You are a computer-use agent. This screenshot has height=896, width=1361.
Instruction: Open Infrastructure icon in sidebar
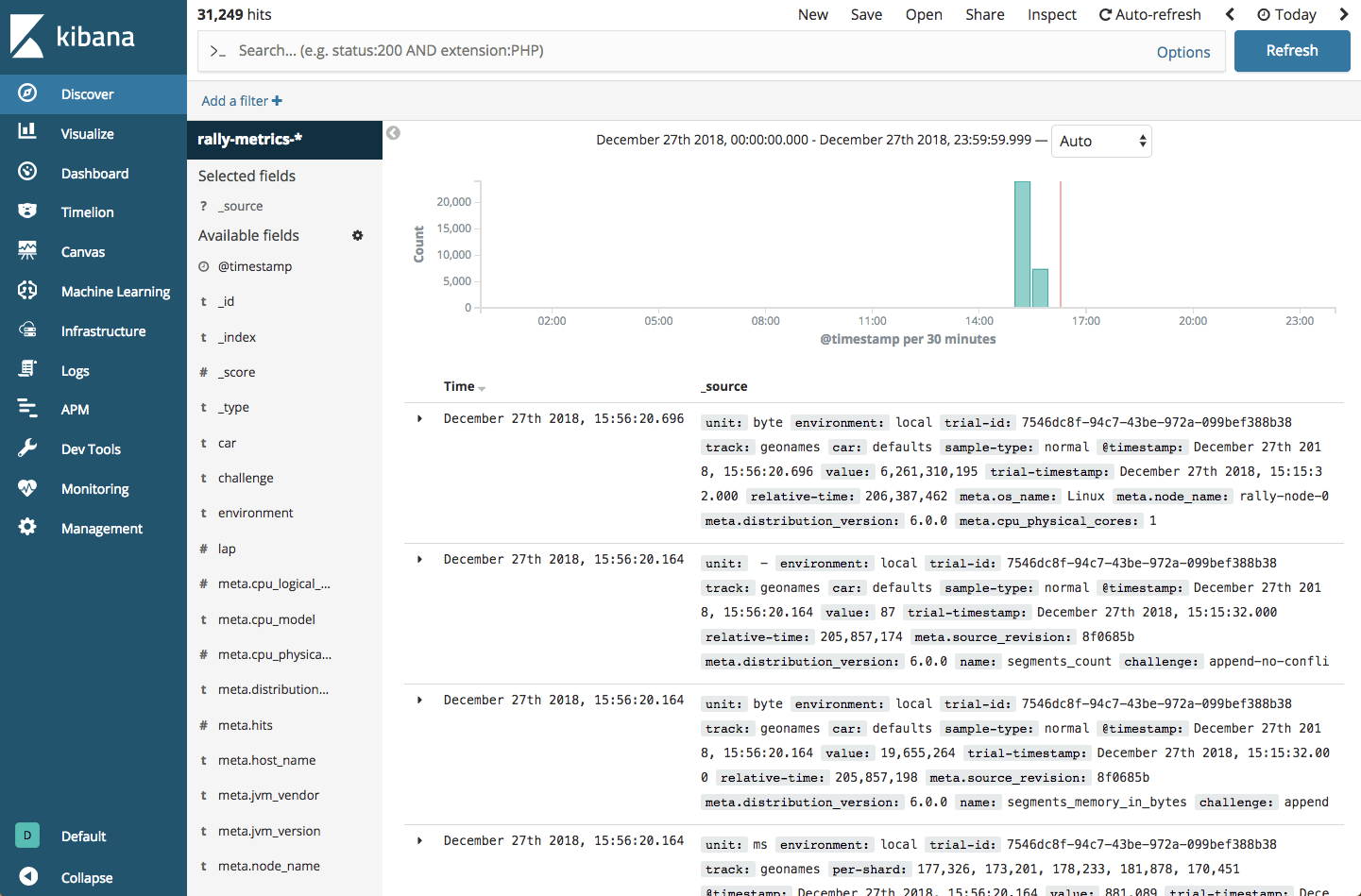pos(27,330)
